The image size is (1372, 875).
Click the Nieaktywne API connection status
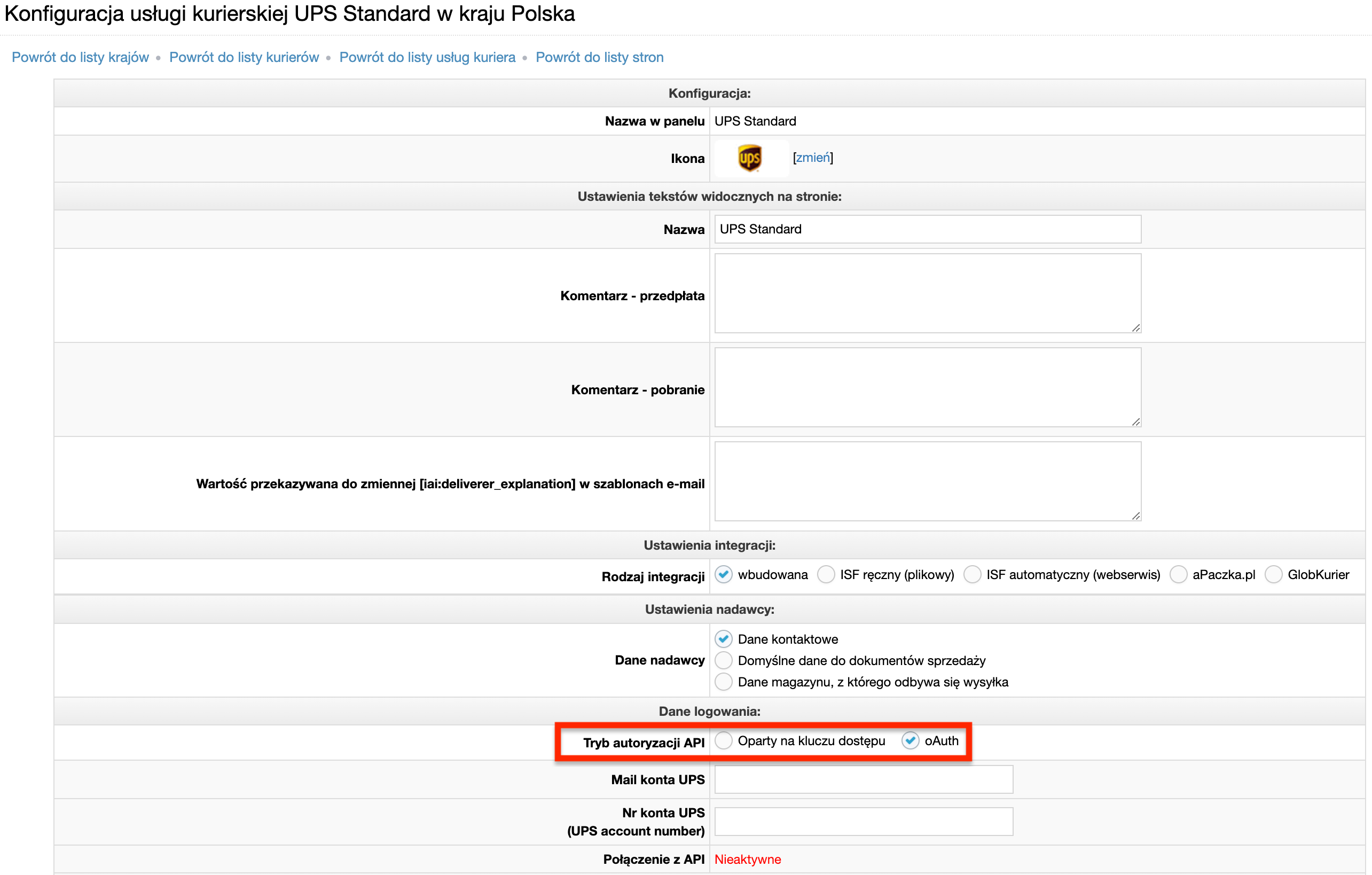pos(748,859)
